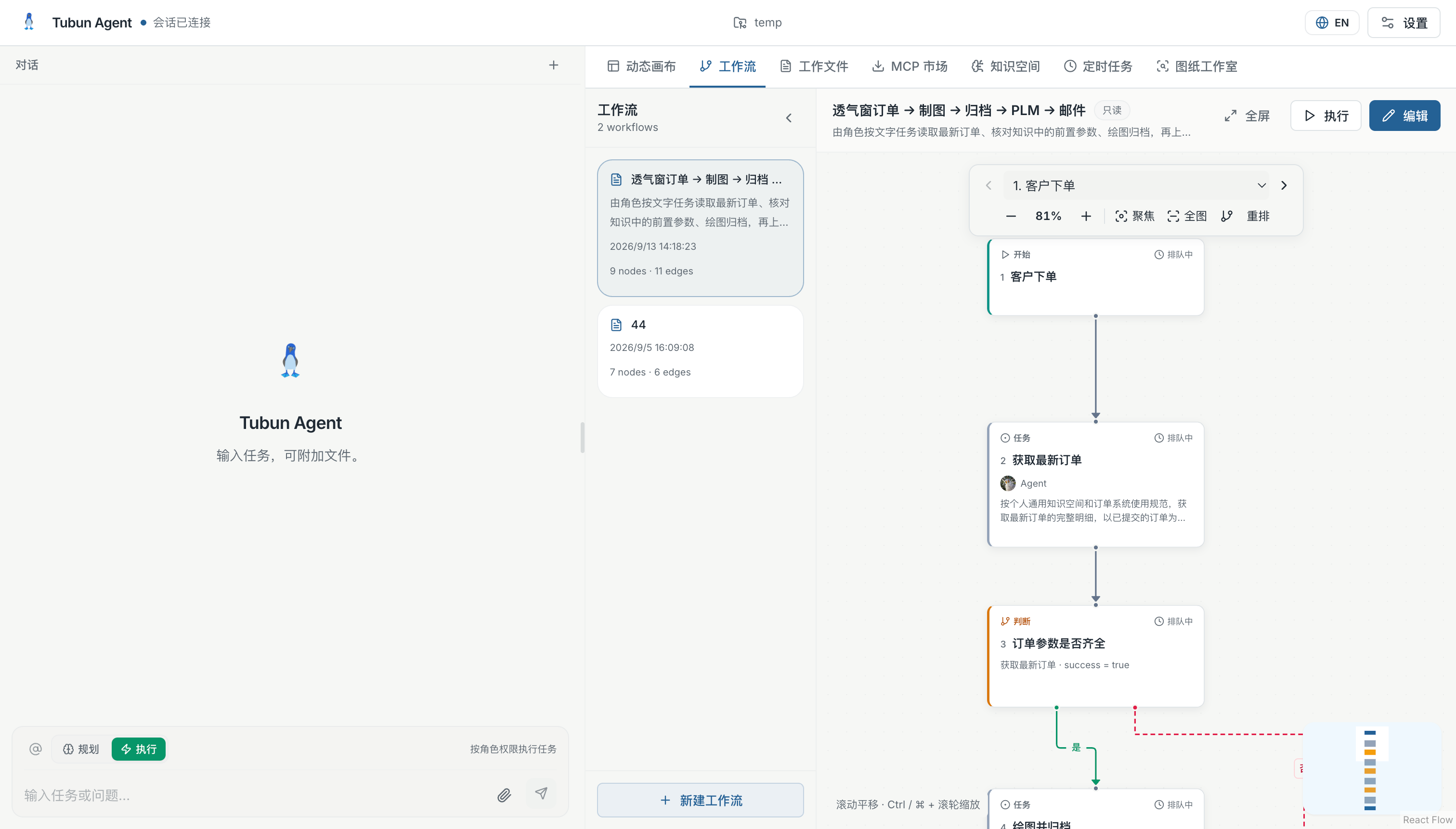
Task: Click the 9 nodes · 11 edges text
Action: (x=651, y=271)
